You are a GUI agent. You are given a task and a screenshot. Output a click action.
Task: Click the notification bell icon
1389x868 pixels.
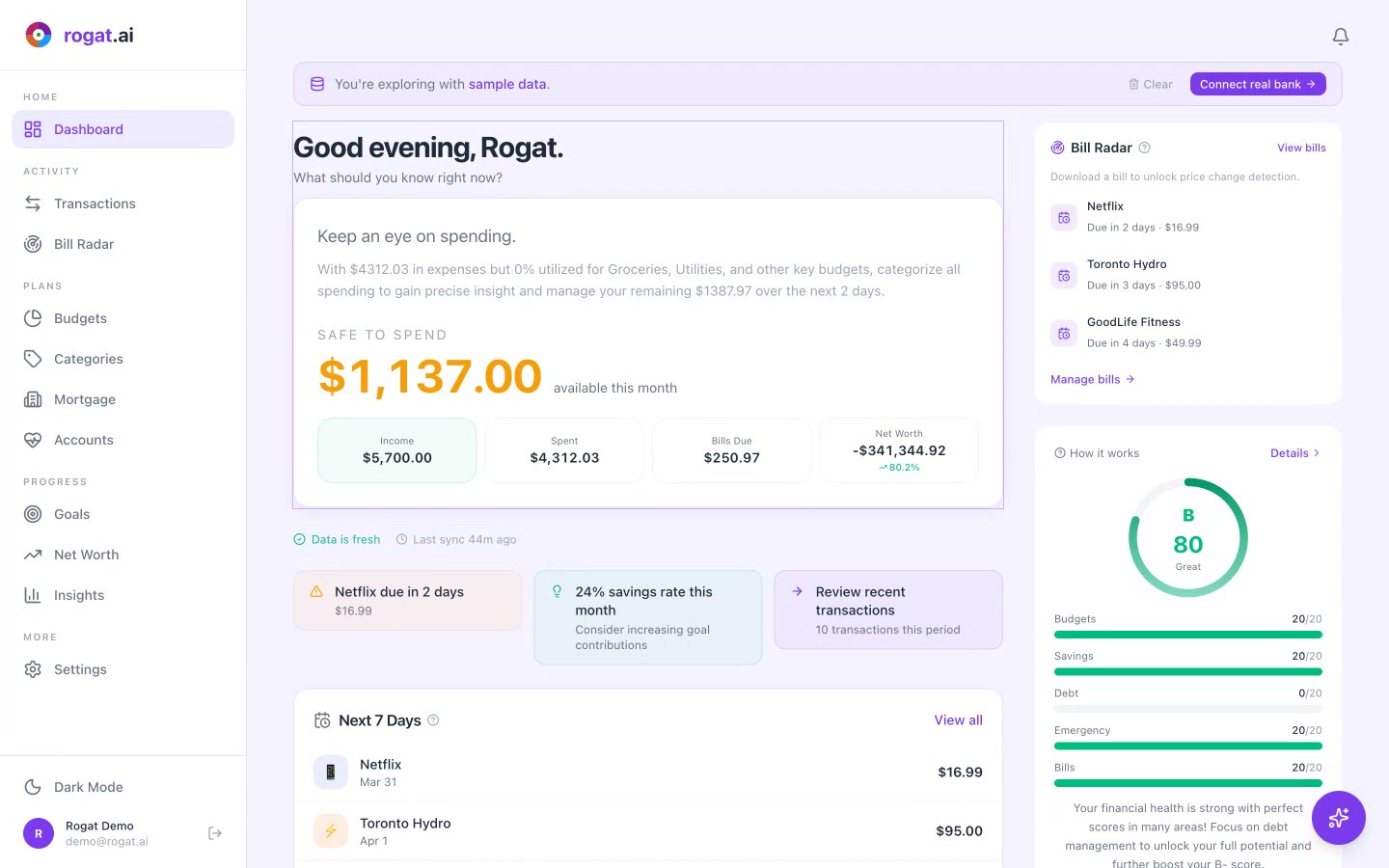[x=1341, y=36]
